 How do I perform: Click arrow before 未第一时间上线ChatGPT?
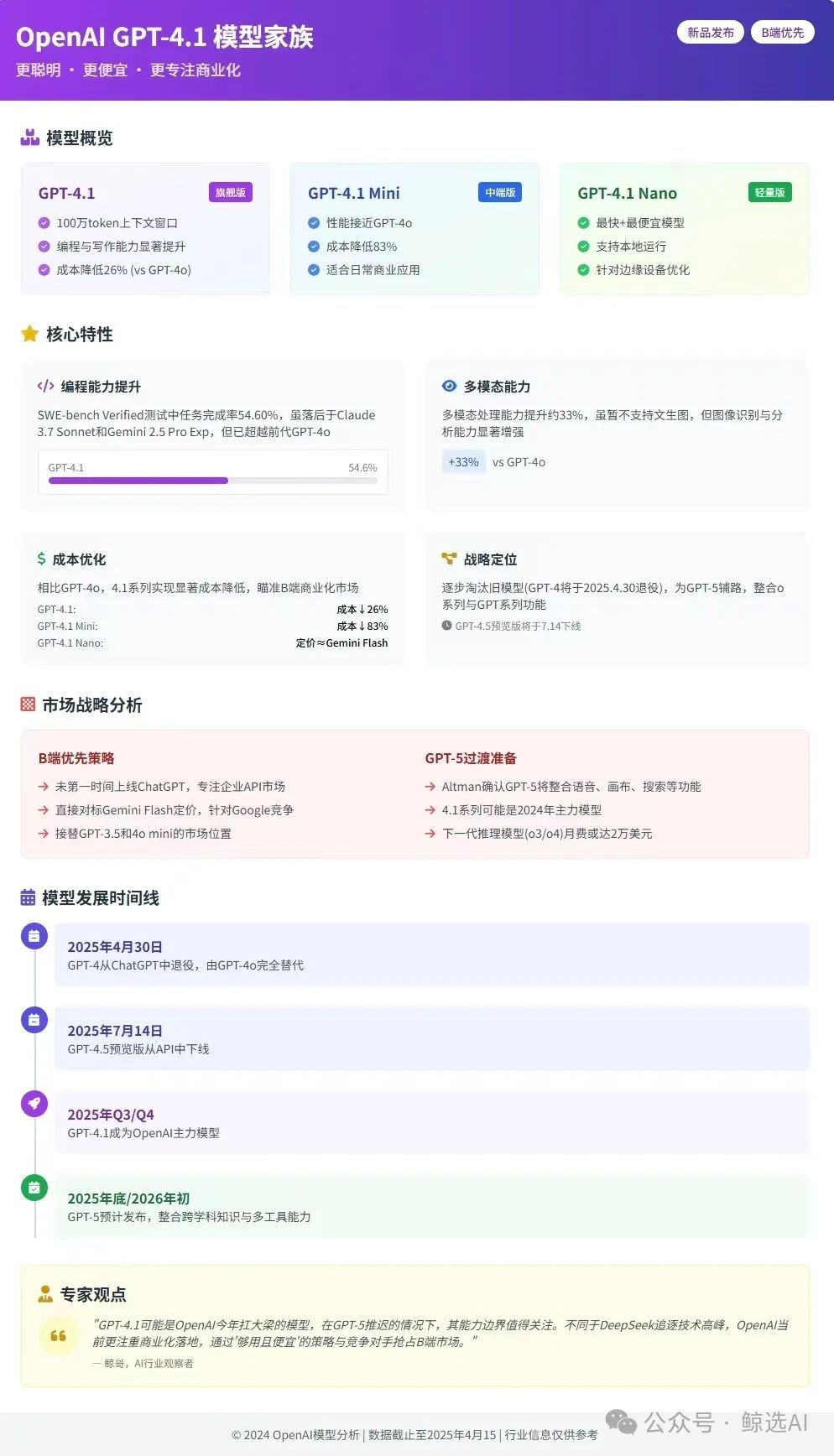tap(43, 787)
